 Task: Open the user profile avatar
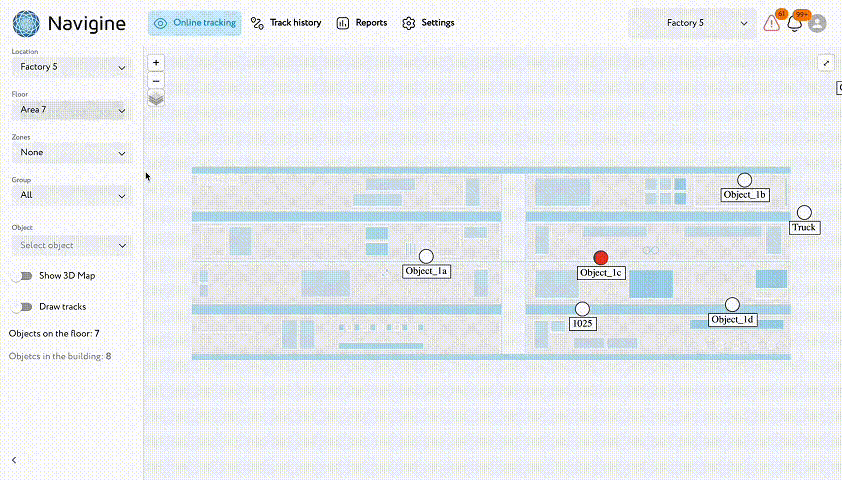(817, 23)
